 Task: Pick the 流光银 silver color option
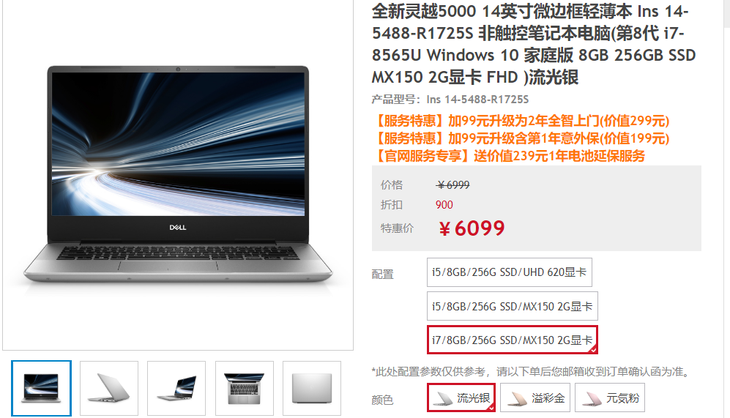pyautogui.click(x=461, y=398)
